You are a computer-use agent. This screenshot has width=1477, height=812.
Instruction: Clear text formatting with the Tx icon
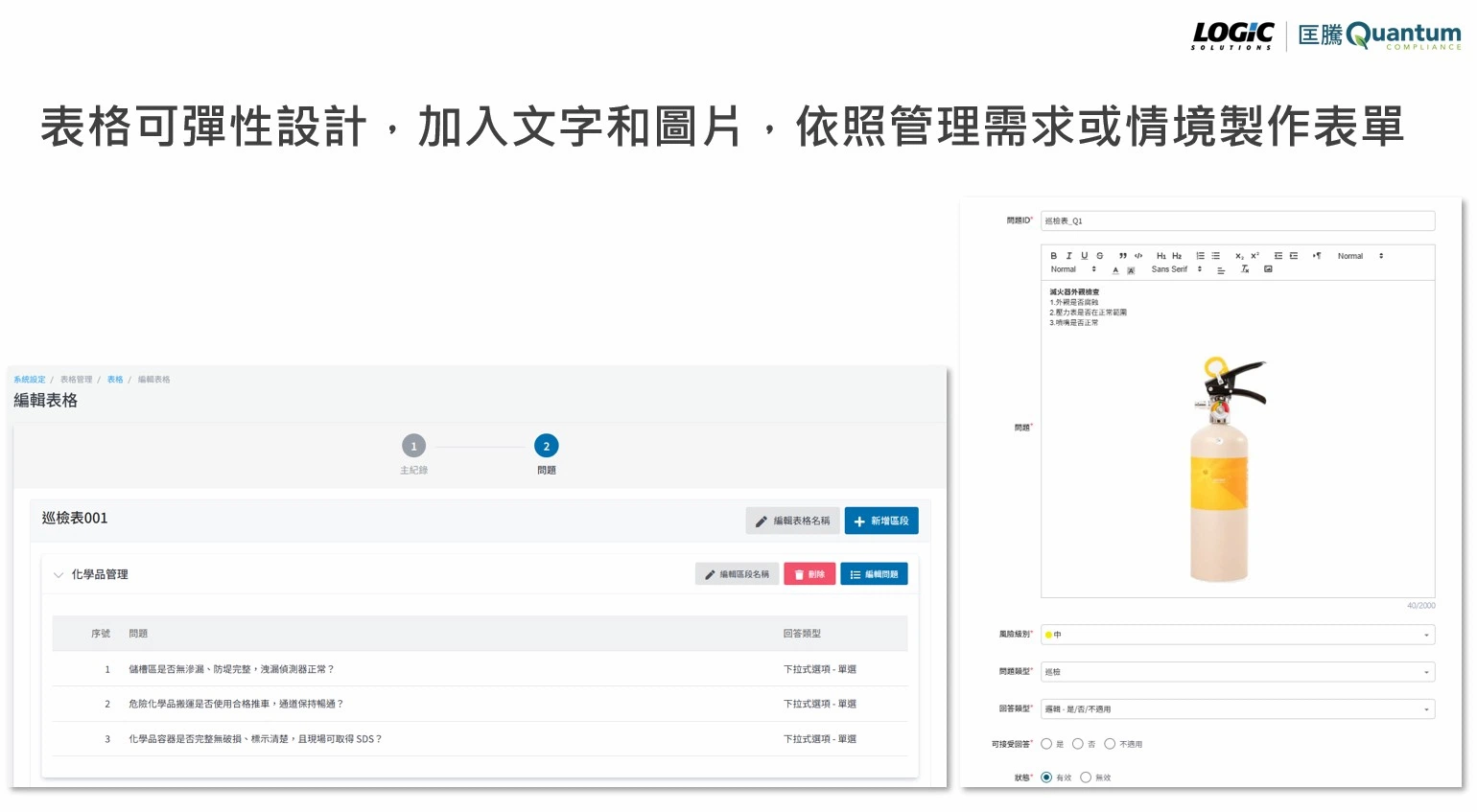[x=1245, y=269]
